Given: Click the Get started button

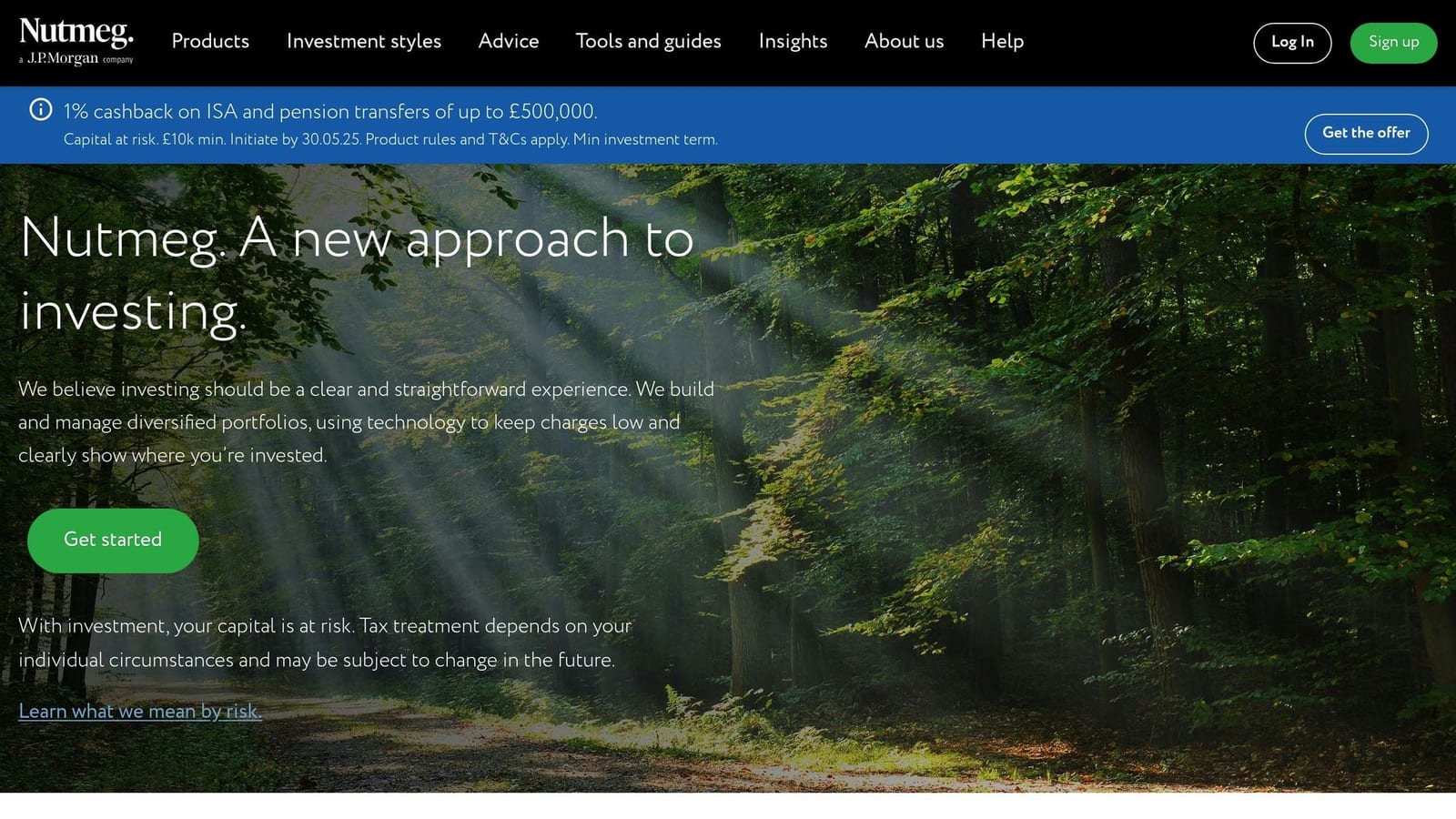Looking at the screenshot, I should click(113, 541).
